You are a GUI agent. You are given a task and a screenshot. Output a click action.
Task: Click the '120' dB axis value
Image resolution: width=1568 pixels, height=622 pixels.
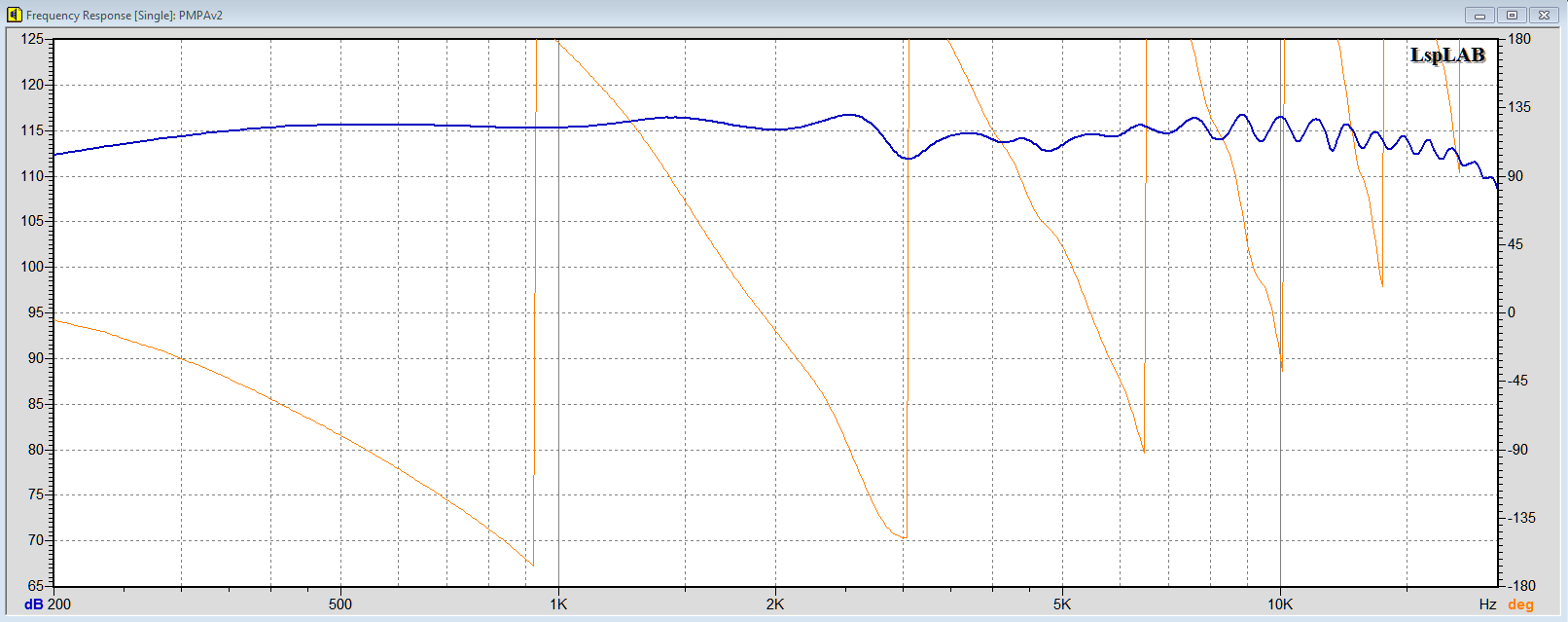pyautogui.click(x=32, y=85)
